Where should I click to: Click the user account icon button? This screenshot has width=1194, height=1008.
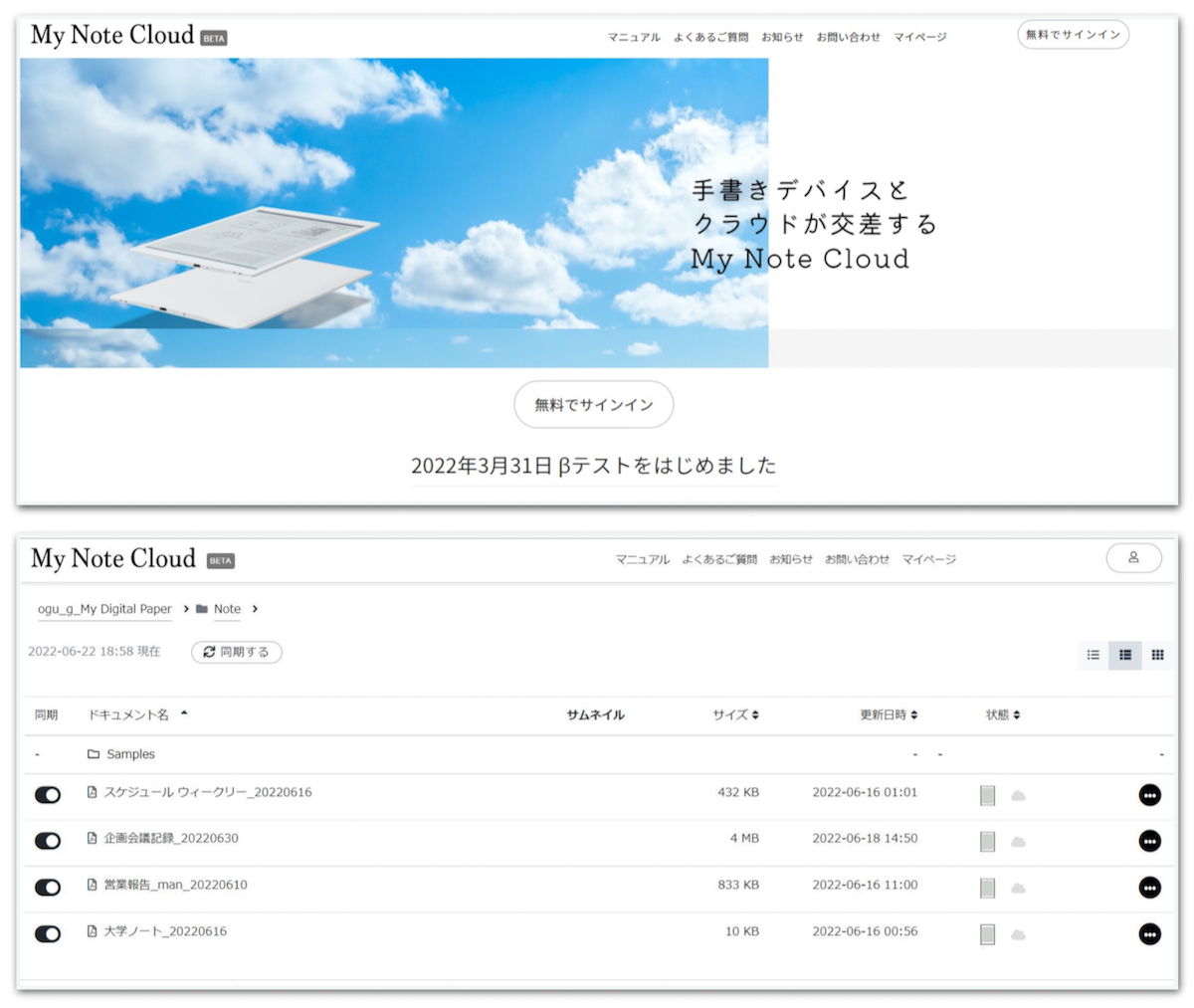click(1133, 558)
